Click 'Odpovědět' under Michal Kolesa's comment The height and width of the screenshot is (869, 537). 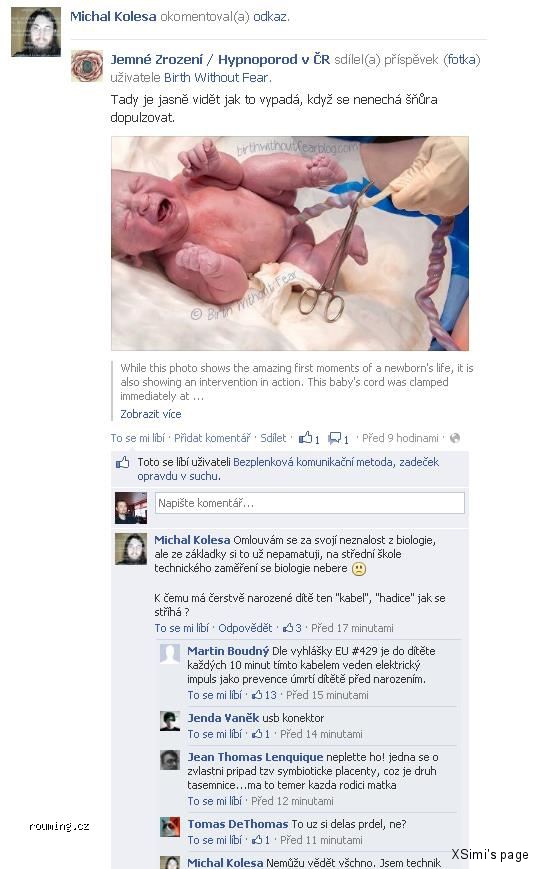[245, 628]
